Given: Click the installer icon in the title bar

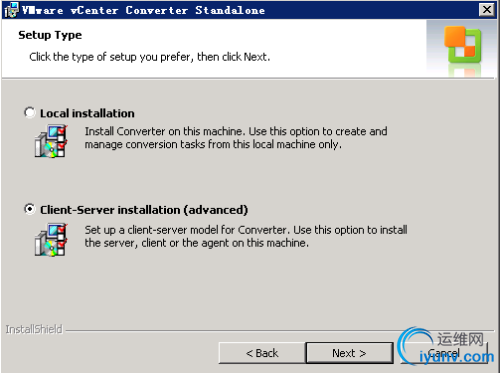Looking at the screenshot, I should [12, 10].
